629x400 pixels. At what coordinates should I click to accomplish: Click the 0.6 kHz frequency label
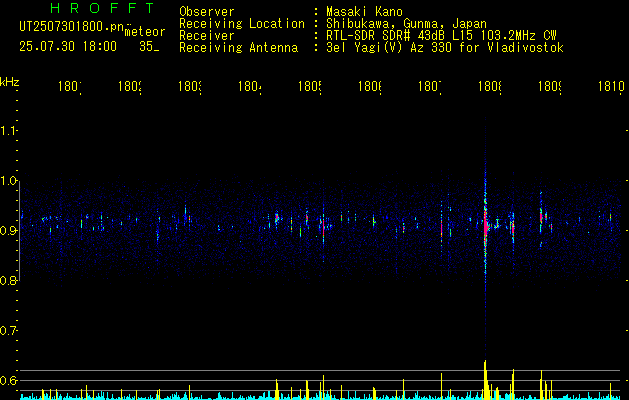coord(9,380)
